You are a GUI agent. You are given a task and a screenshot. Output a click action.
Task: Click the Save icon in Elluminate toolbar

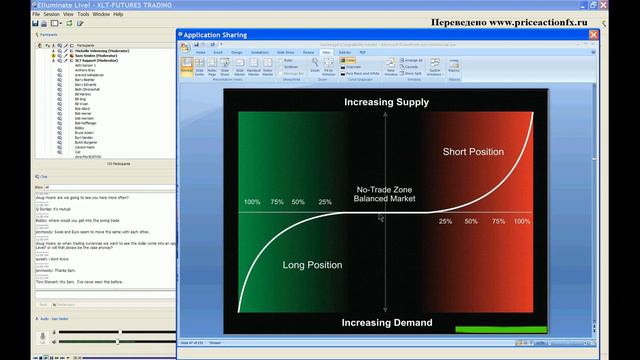tap(36, 23)
